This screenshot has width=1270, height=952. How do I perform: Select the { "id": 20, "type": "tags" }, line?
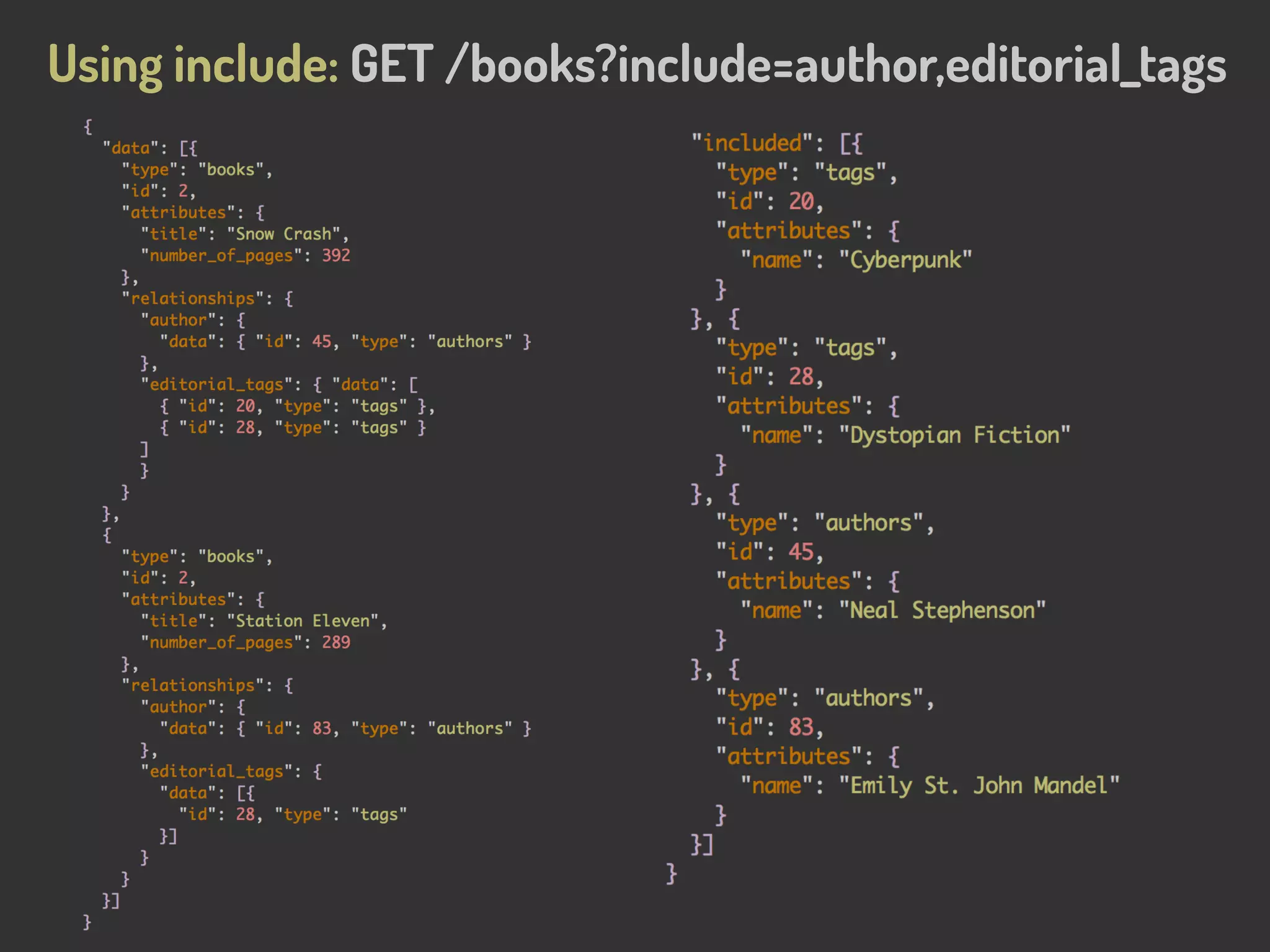point(298,406)
